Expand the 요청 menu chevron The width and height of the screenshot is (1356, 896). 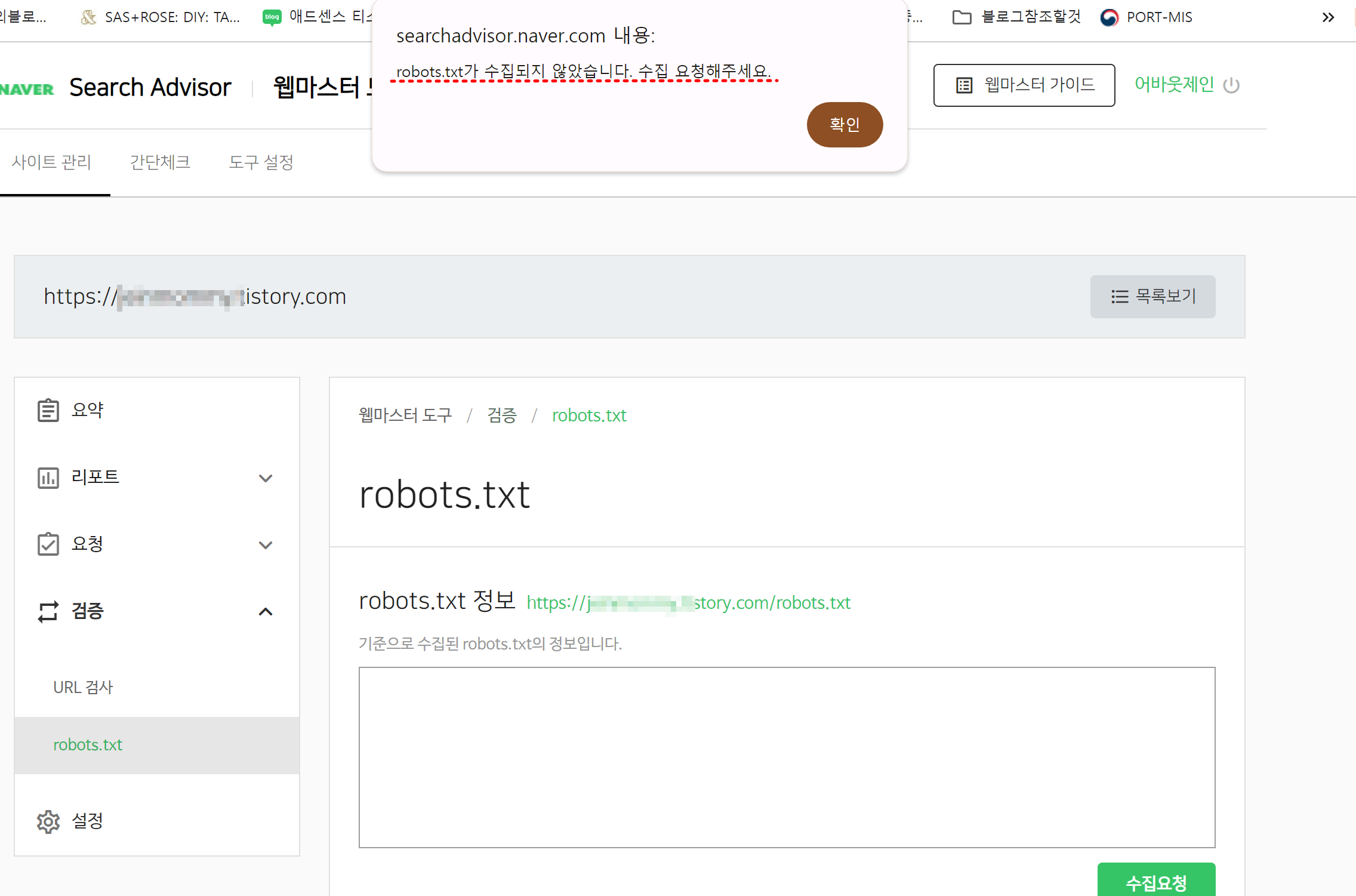266,545
